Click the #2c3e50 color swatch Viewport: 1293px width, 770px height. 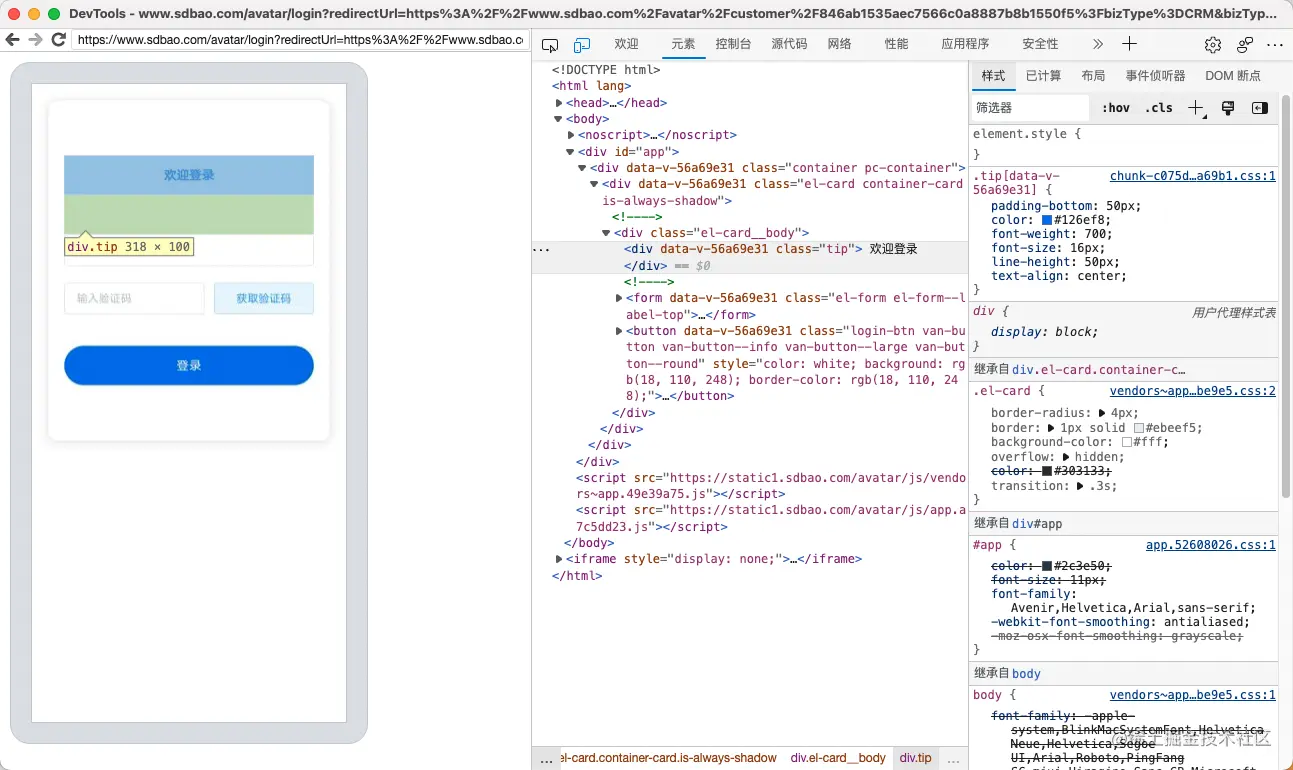point(1047,567)
